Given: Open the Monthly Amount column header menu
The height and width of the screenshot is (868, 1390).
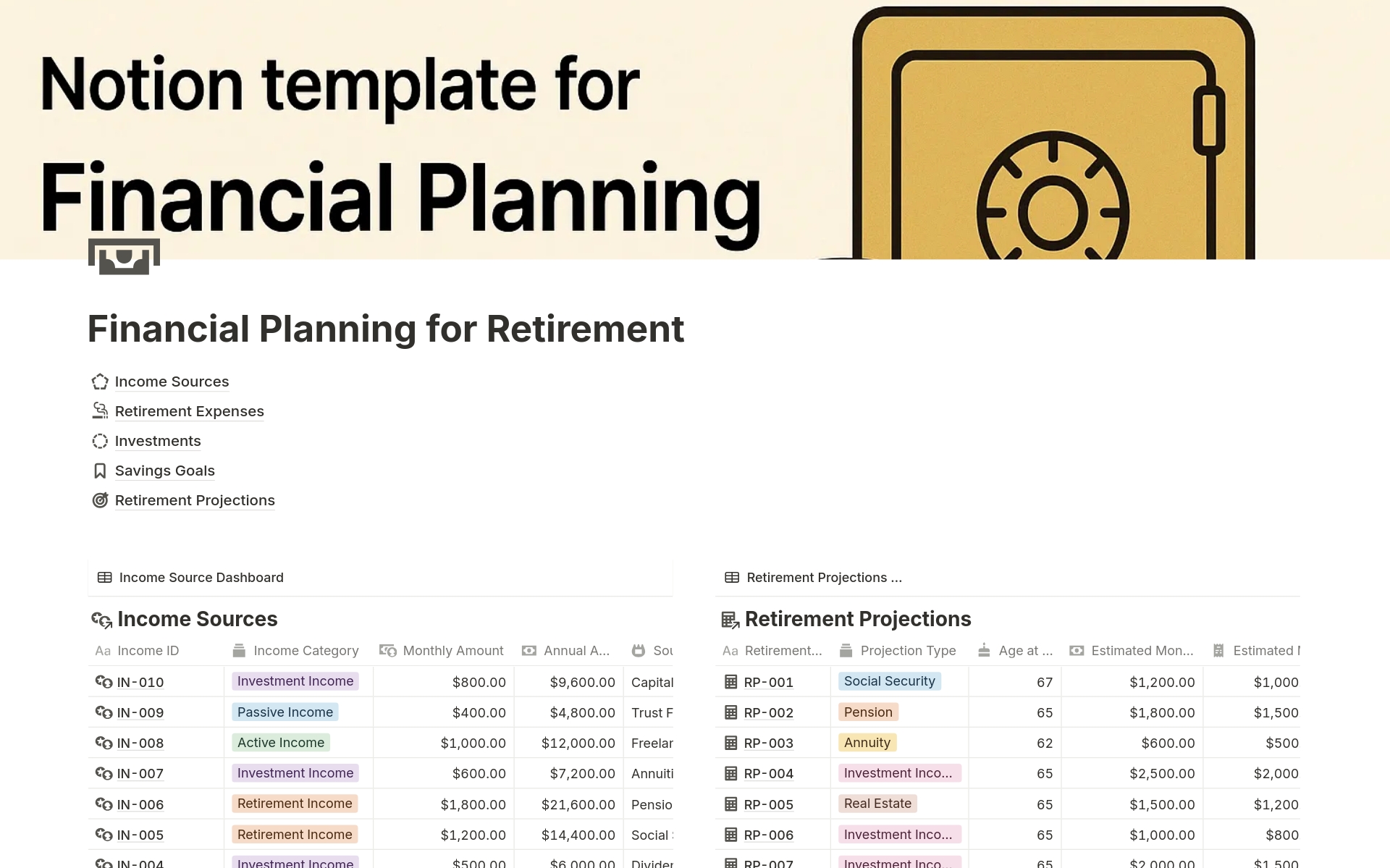Looking at the screenshot, I should click(x=452, y=651).
